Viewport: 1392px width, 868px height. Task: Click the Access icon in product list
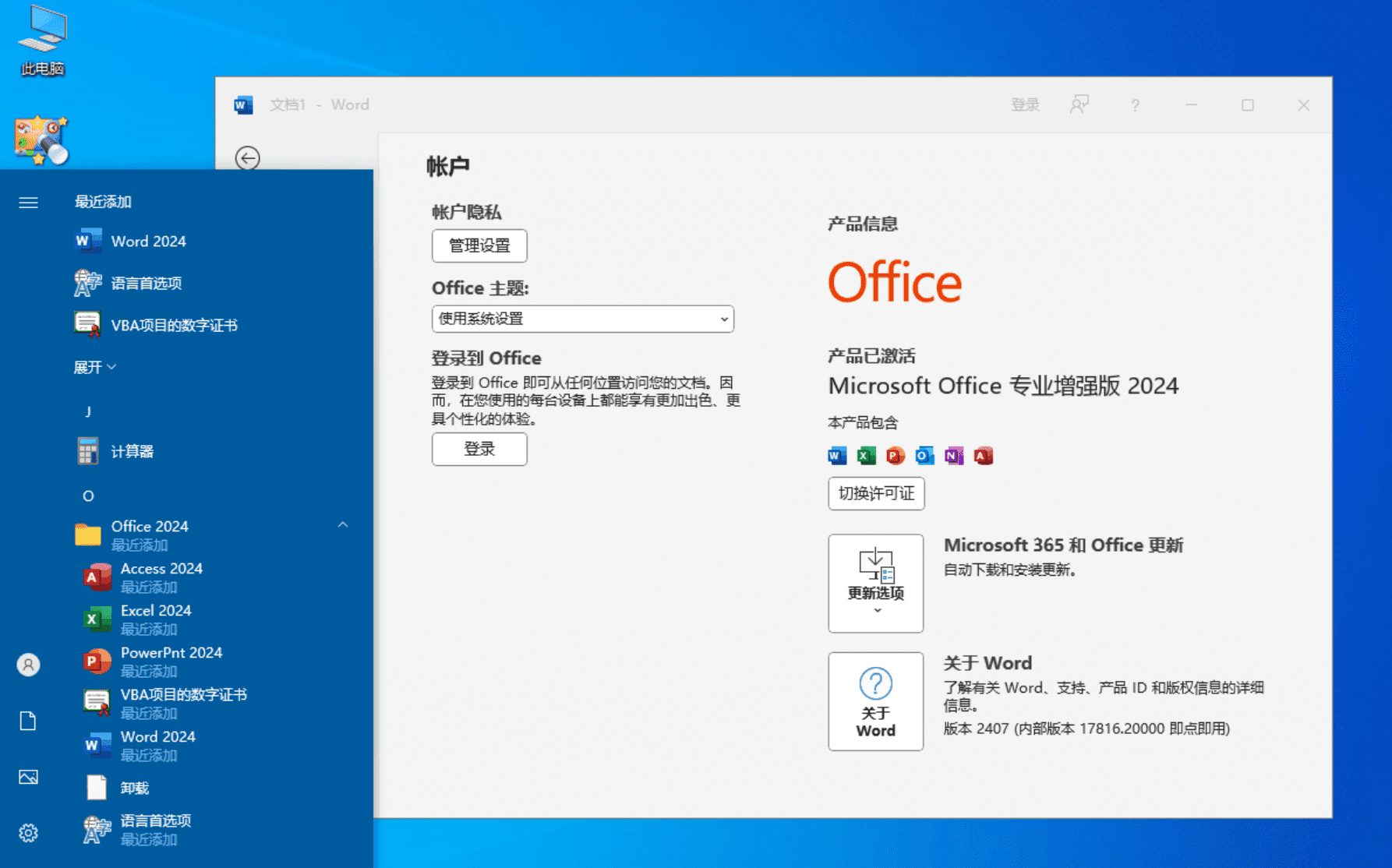click(984, 456)
